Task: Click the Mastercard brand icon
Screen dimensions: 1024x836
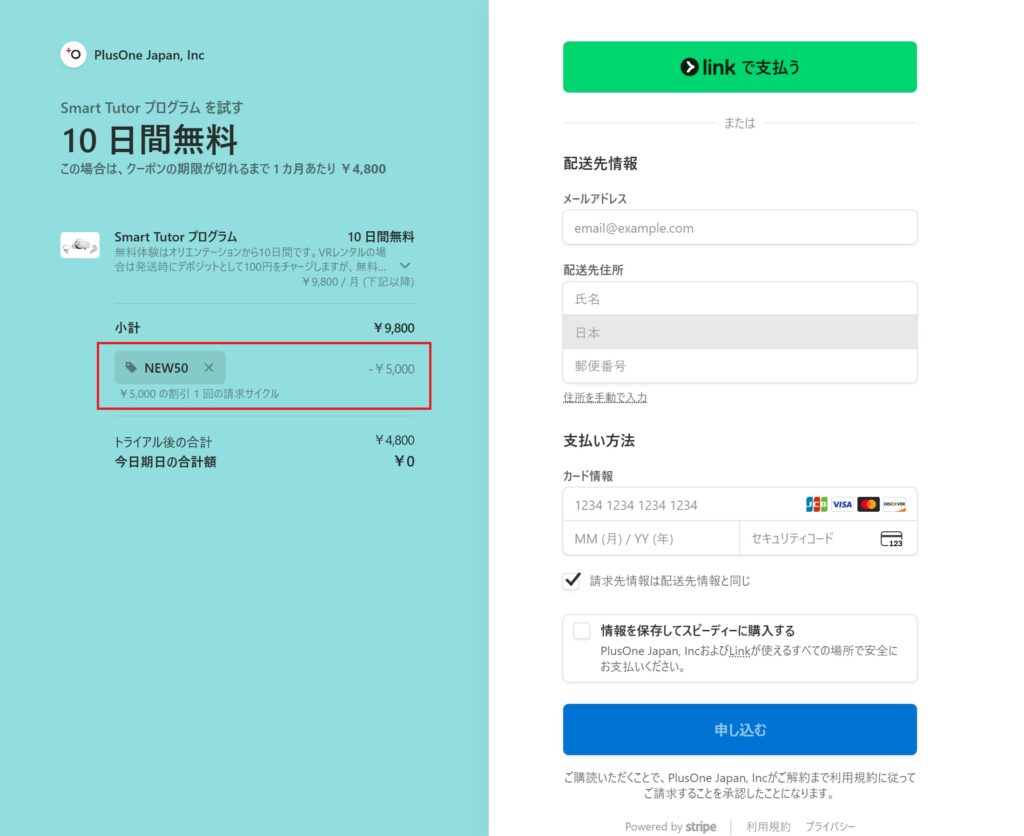Action: (x=868, y=504)
